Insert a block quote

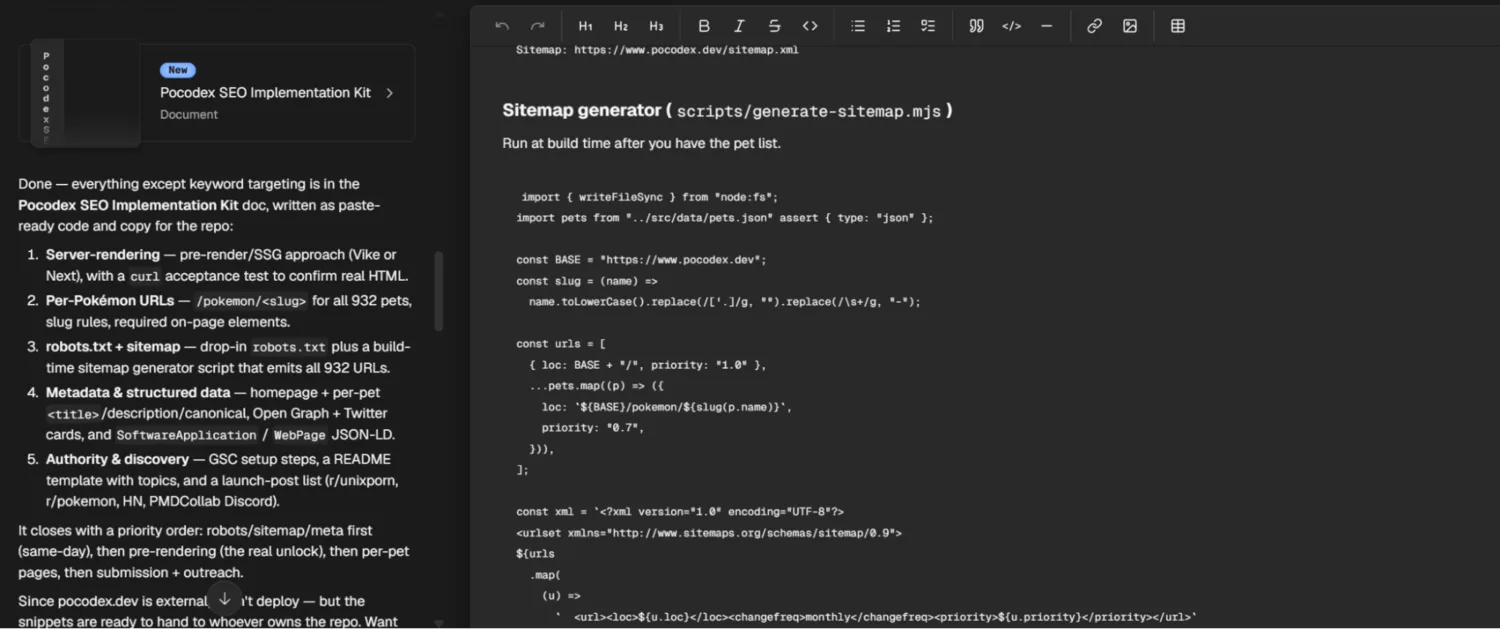pos(976,26)
